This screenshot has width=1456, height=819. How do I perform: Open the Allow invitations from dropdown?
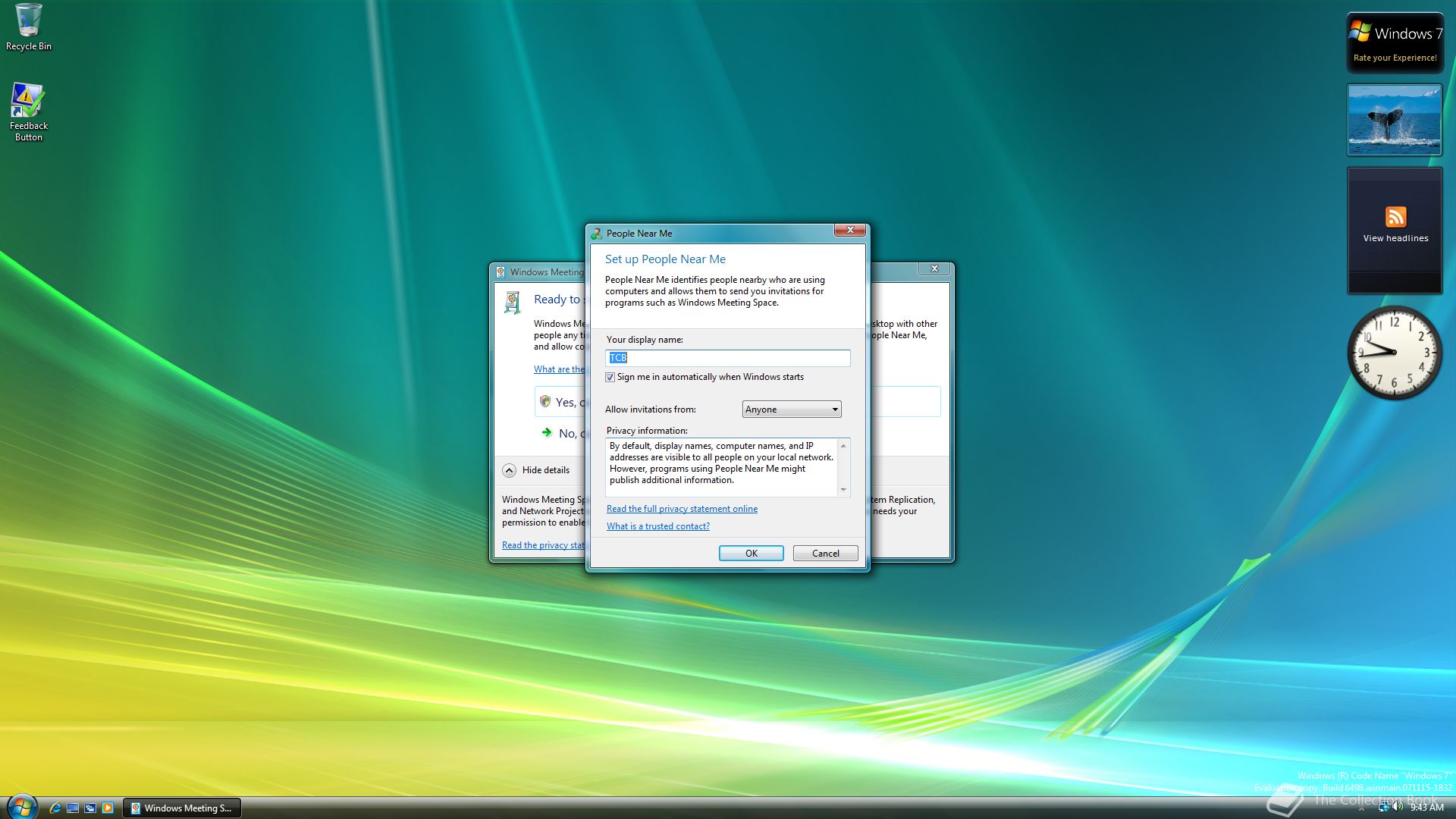pos(792,409)
